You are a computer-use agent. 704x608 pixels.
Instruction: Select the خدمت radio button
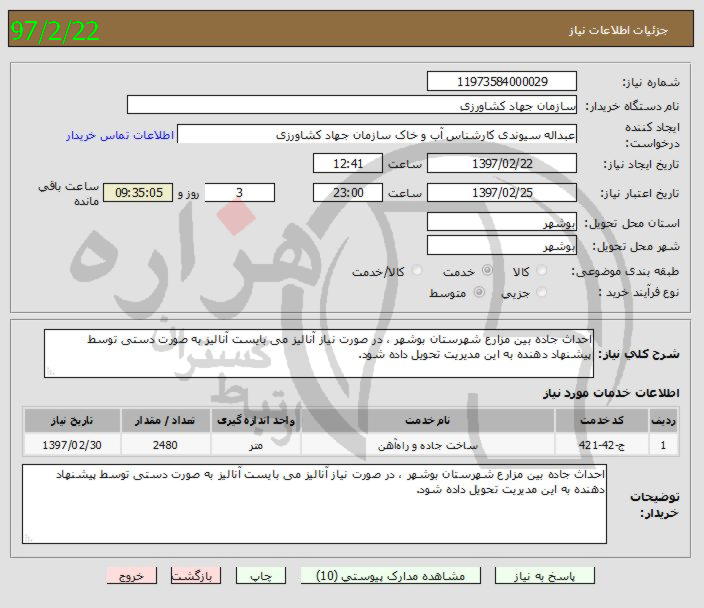coord(487,270)
